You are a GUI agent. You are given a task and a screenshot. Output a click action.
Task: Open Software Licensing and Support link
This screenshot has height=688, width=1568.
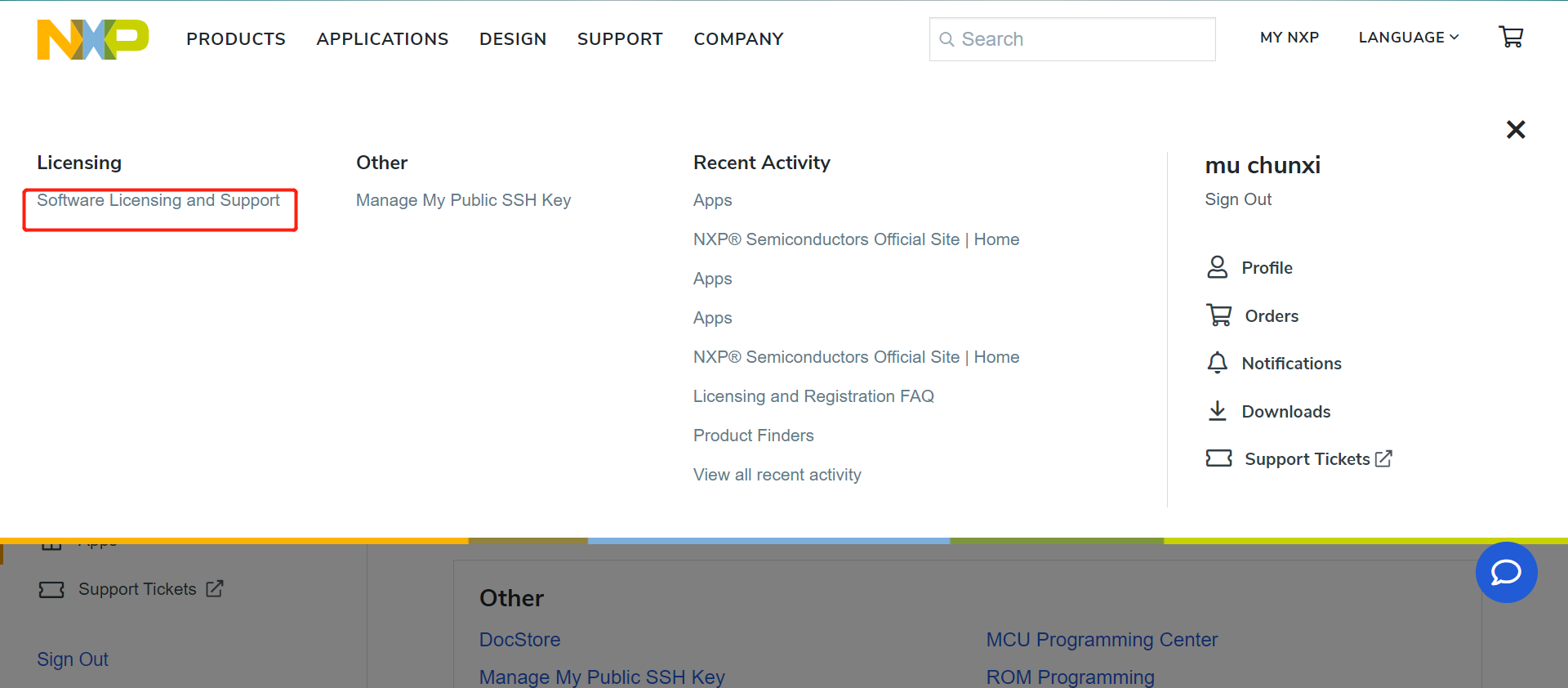(x=158, y=200)
